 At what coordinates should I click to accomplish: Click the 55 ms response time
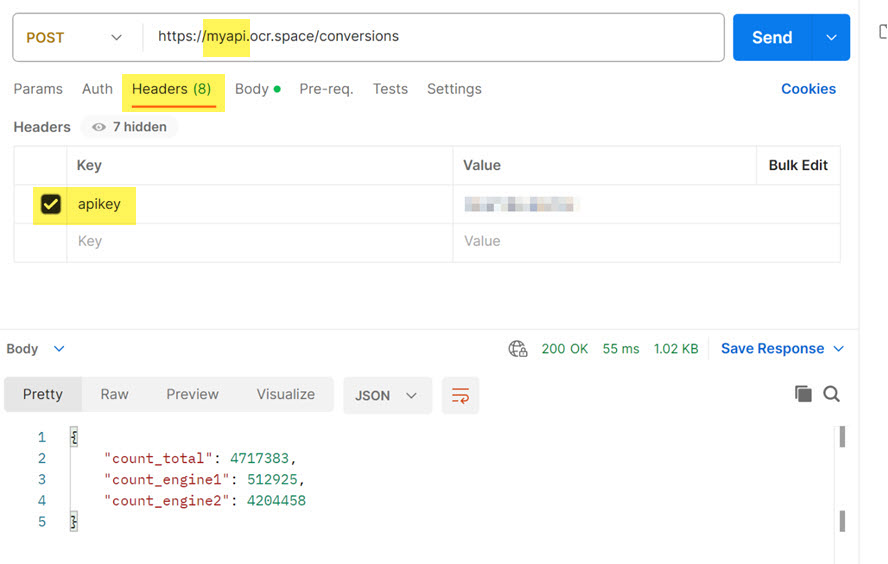pos(621,349)
